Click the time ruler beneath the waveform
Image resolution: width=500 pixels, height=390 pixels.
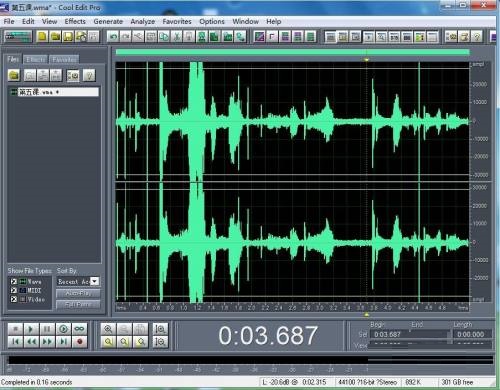pos(292,307)
